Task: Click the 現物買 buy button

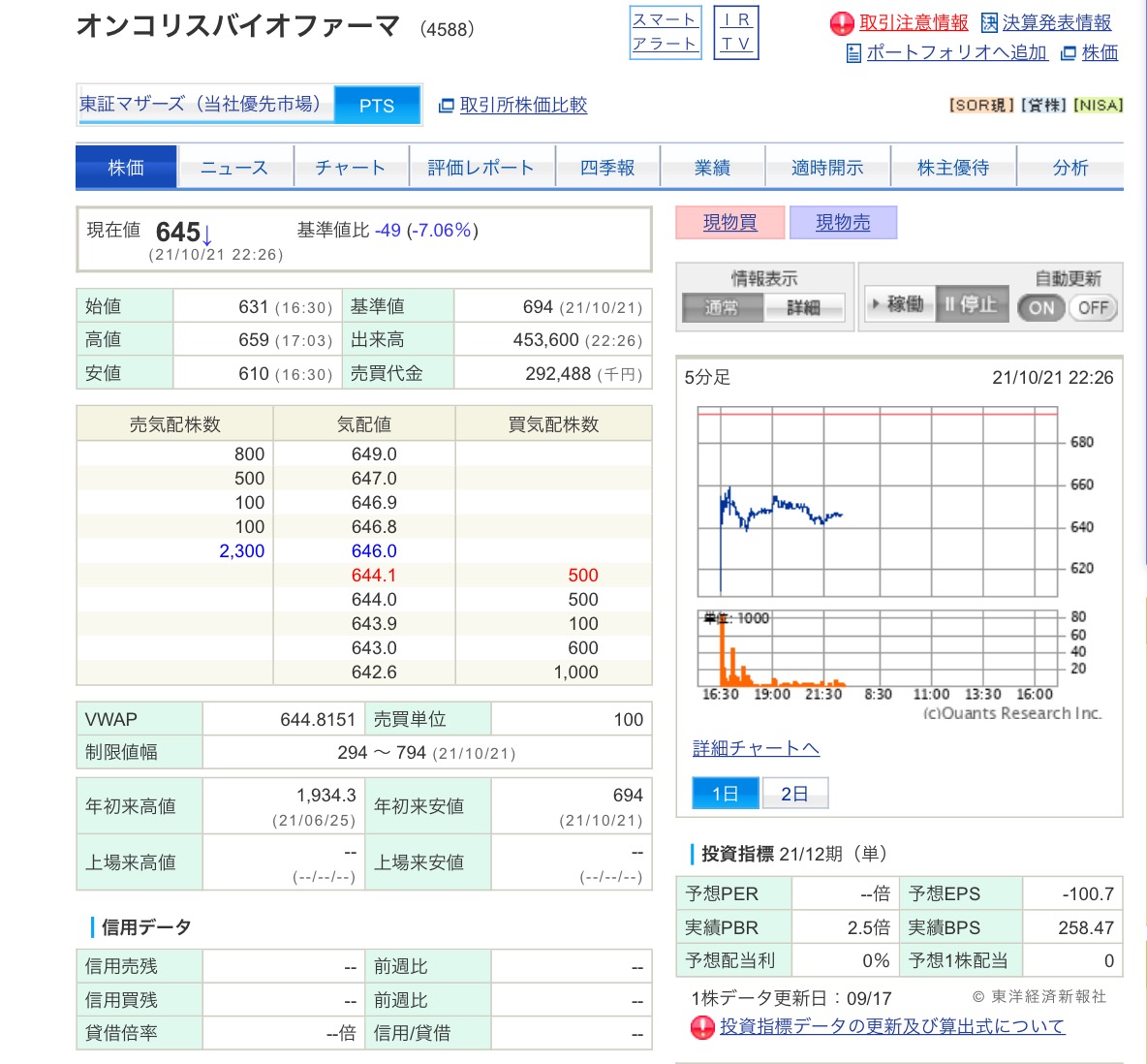Action: pyautogui.click(x=730, y=223)
